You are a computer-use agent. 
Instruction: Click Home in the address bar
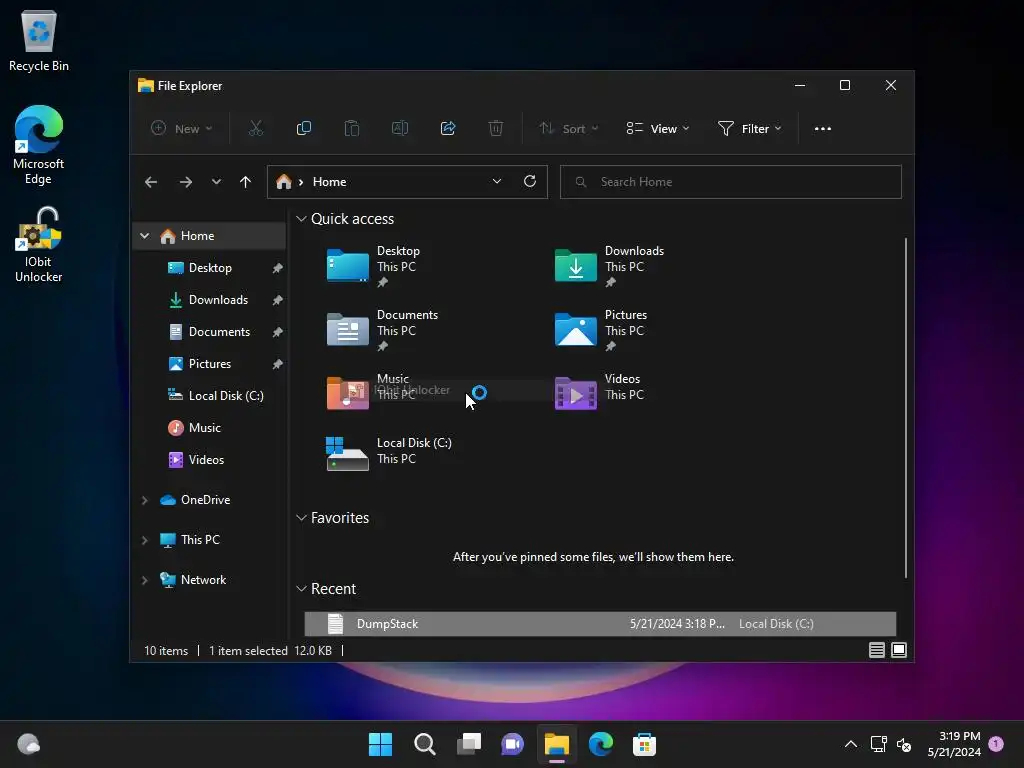tap(329, 182)
